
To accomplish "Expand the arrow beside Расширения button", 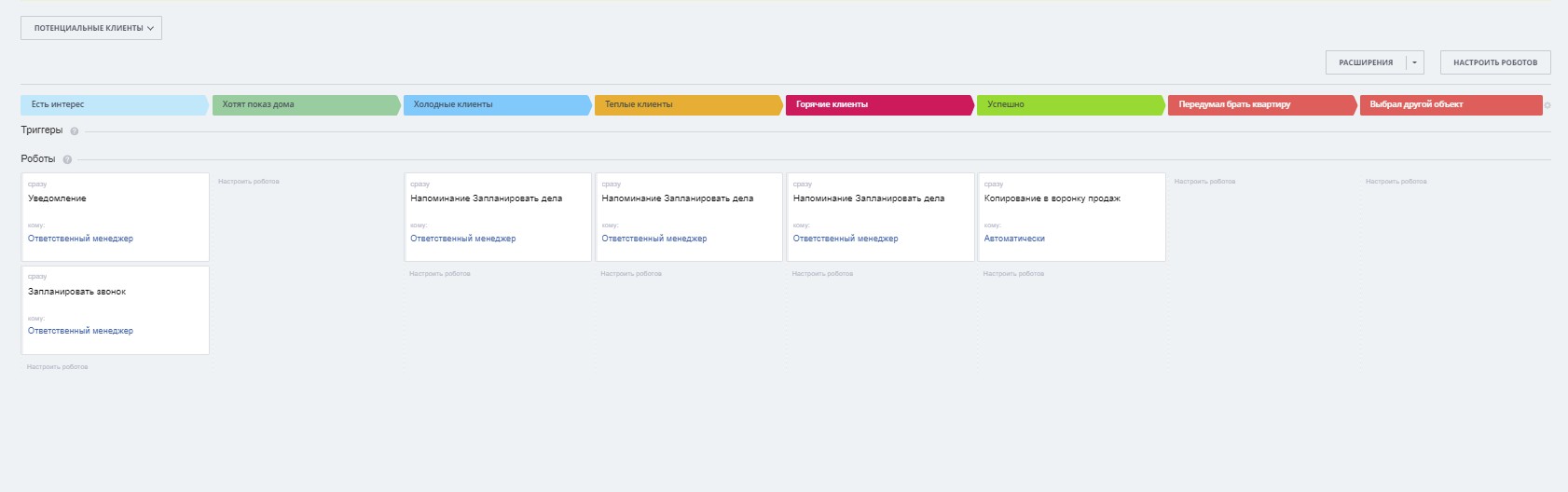I will [x=1414, y=62].
